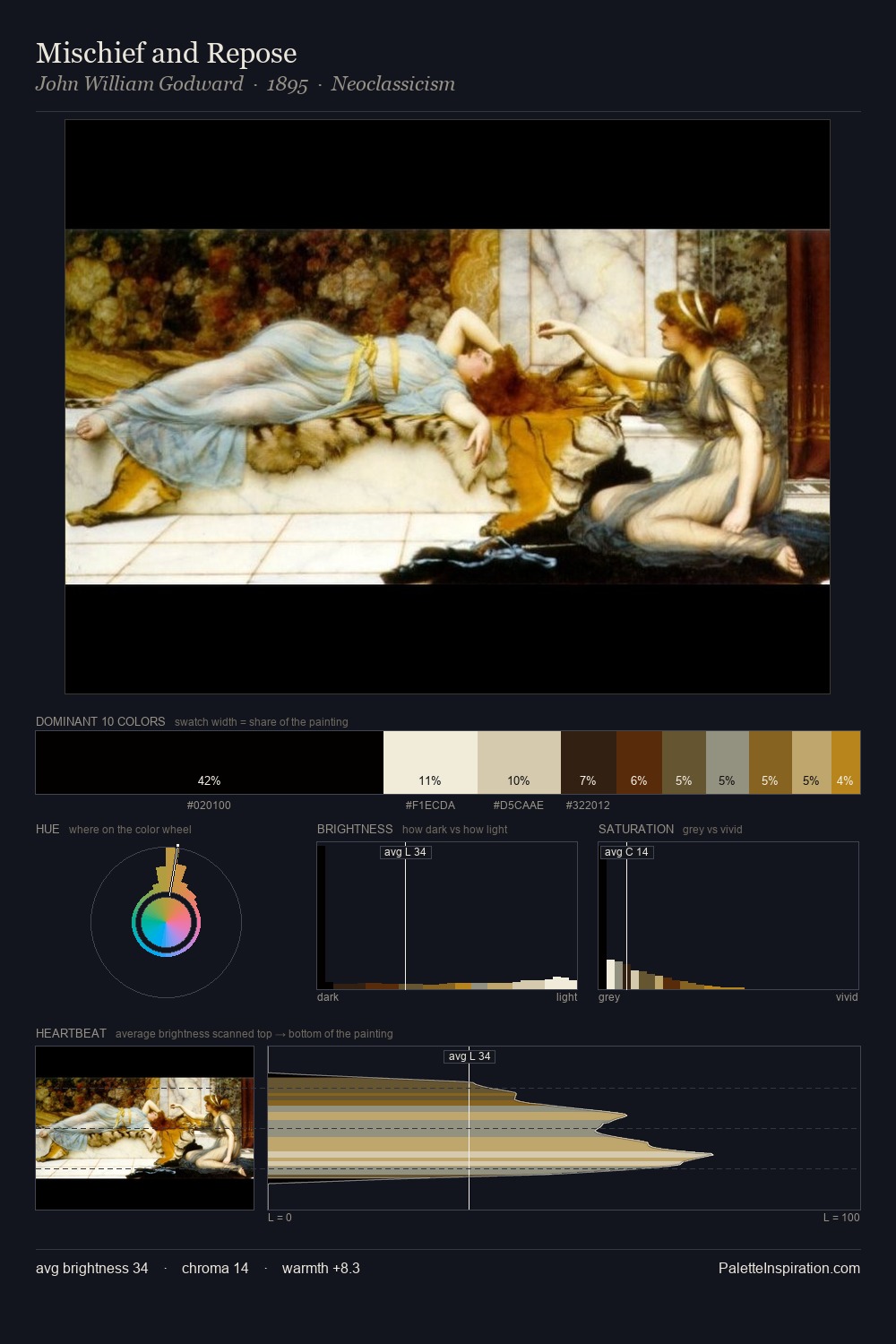Click the Neoclassicism style label
Viewport: 896px width, 1344px height.
[392, 84]
